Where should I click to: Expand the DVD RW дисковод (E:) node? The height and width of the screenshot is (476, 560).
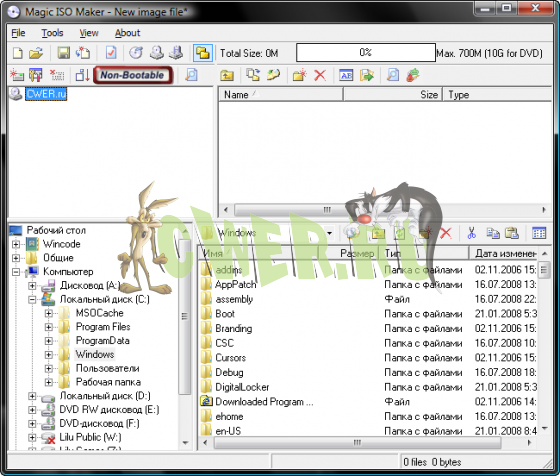point(32,410)
